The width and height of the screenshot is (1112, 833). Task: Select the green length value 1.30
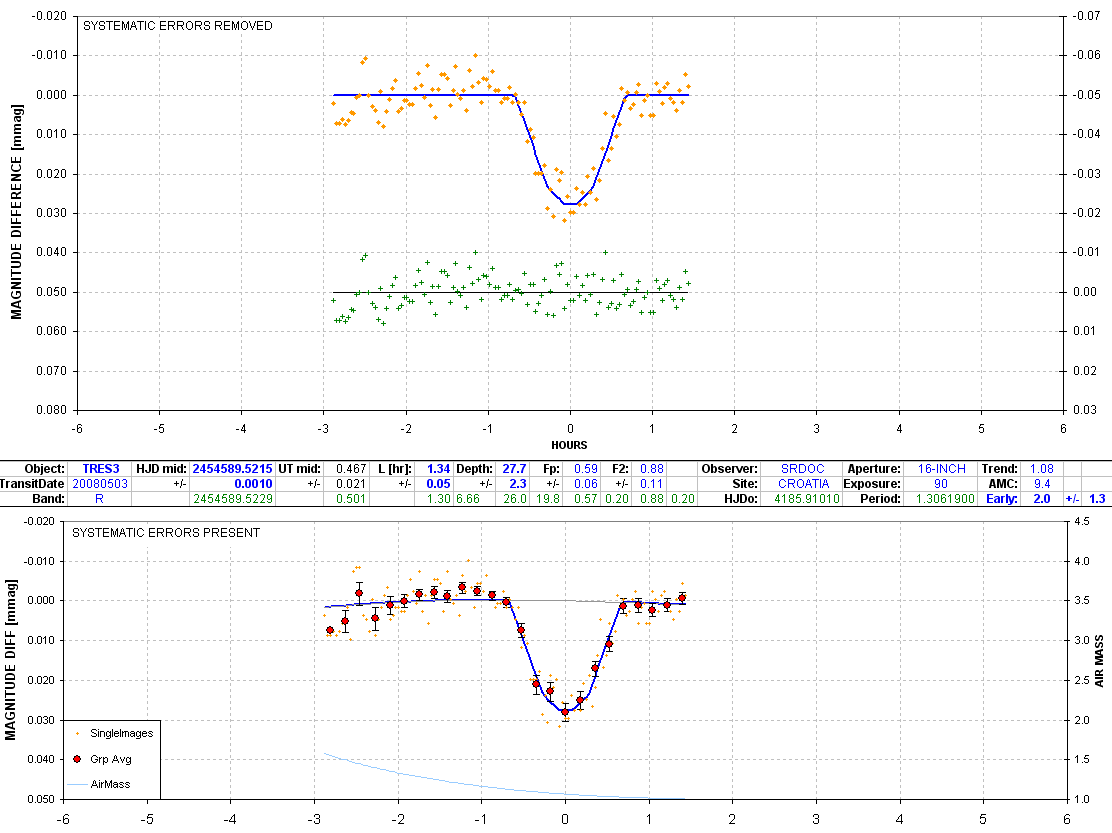pos(438,498)
